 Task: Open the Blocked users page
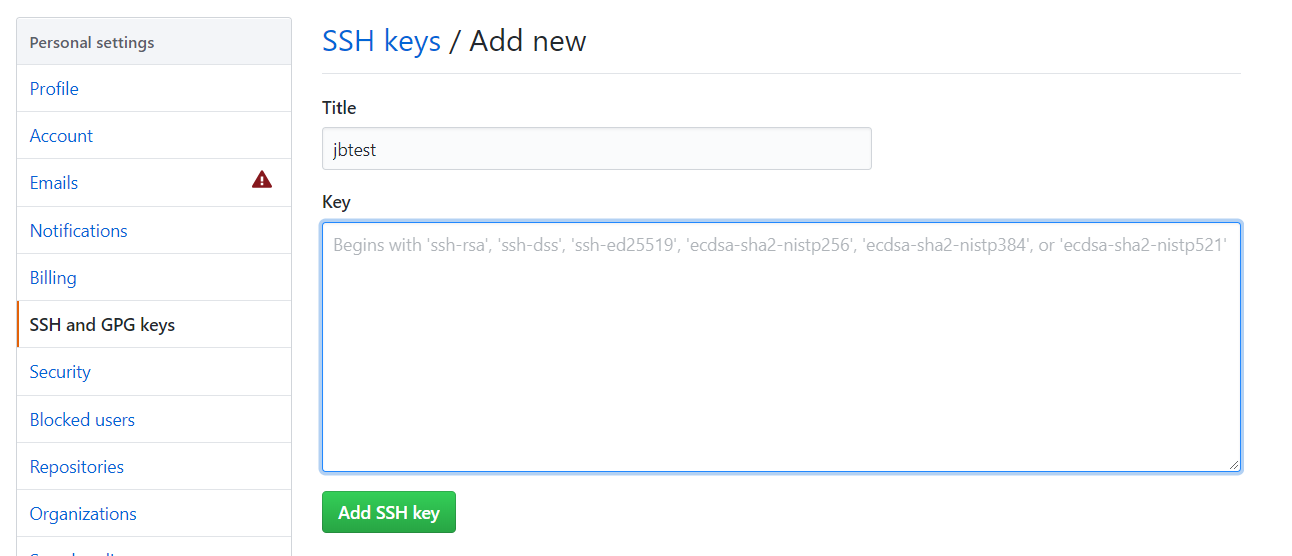coord(82,420)
